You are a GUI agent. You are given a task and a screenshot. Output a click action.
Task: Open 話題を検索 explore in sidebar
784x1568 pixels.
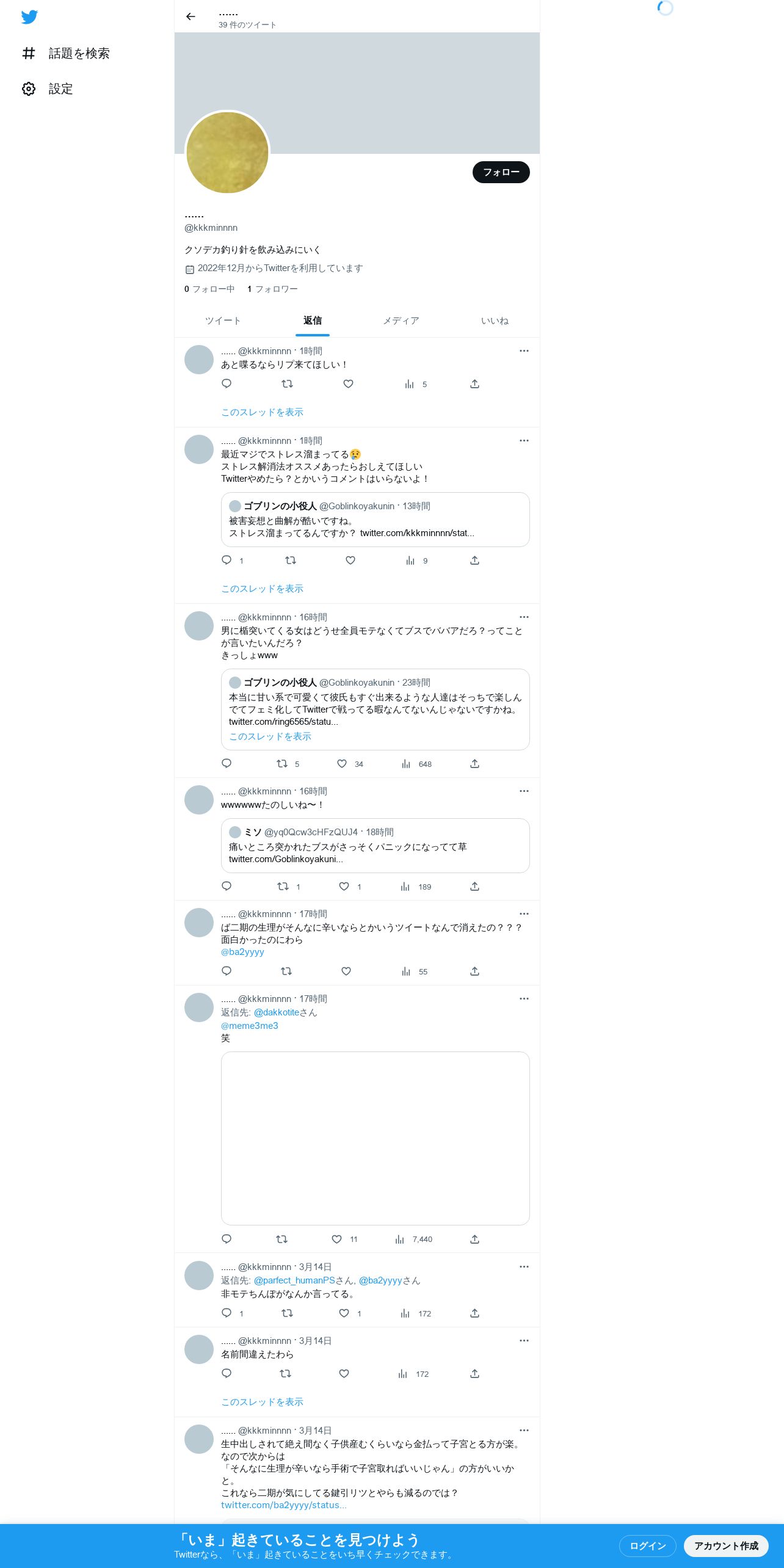click(x=65, y=54)
